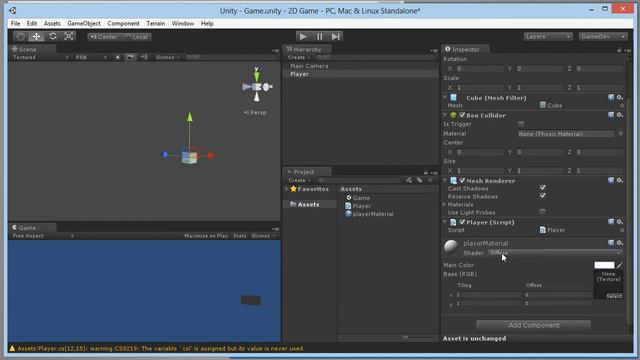Open Cube Mesh Filter gear menu
Screen dimensions: 640x360
click(x=620, y=97)
